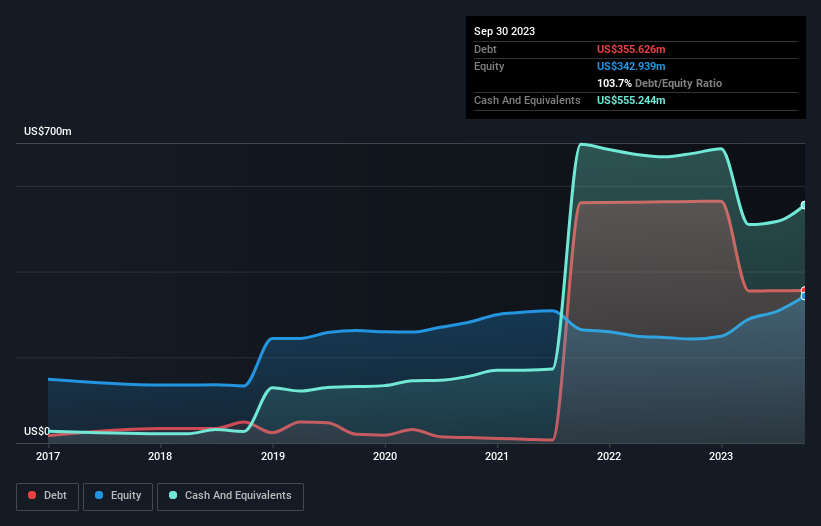Select the red Debt end data point
The height and width of the screenshot is (526, 821).
tap(804, 290)
